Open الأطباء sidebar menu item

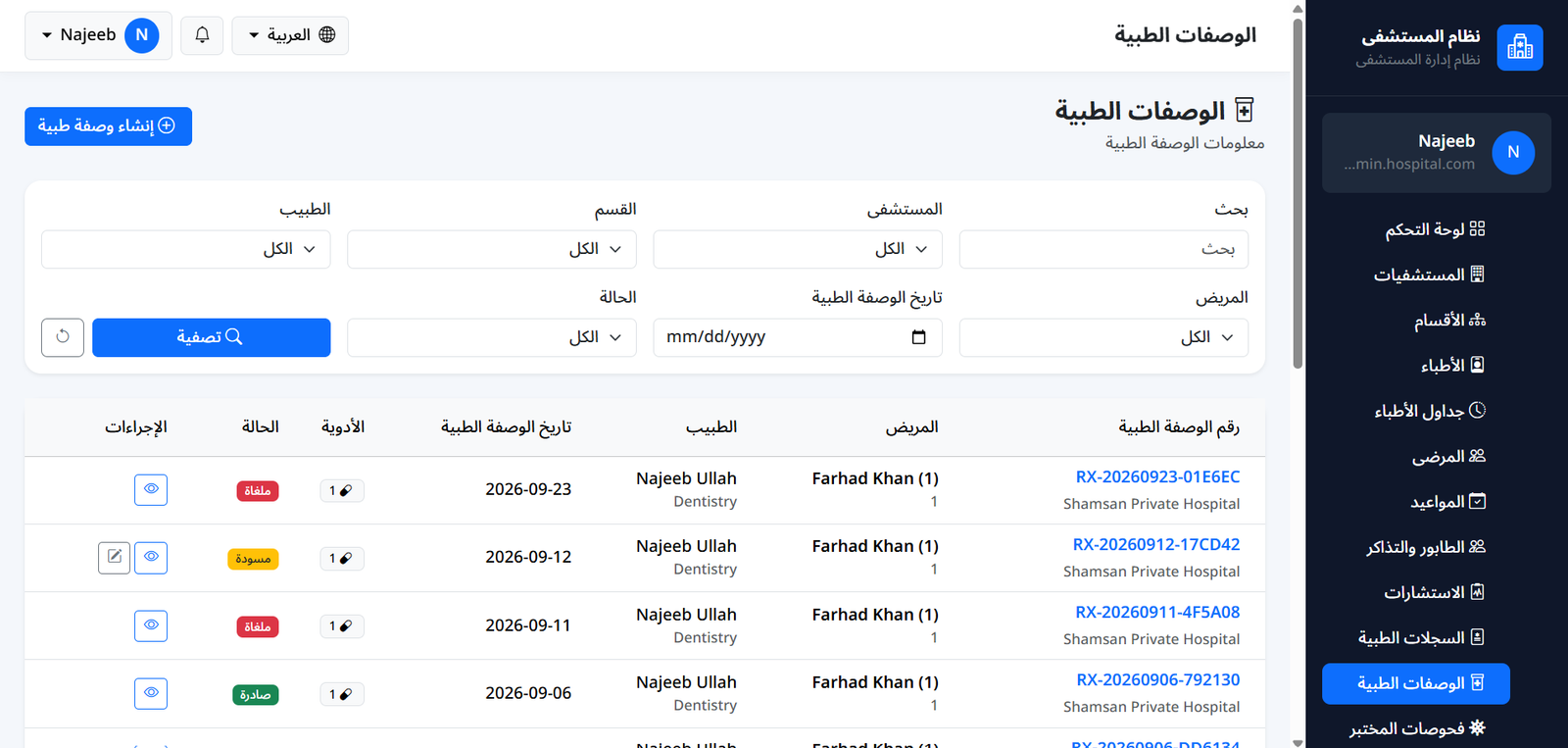tap(1452, 366)
